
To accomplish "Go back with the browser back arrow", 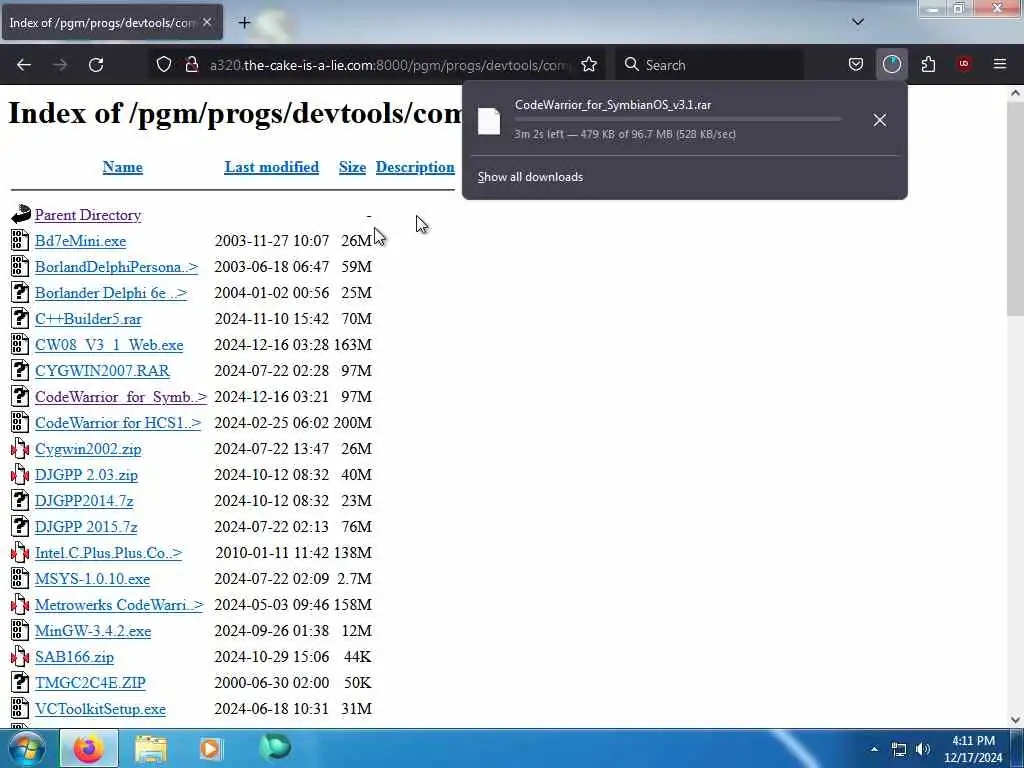I will (x=24, y=65).
